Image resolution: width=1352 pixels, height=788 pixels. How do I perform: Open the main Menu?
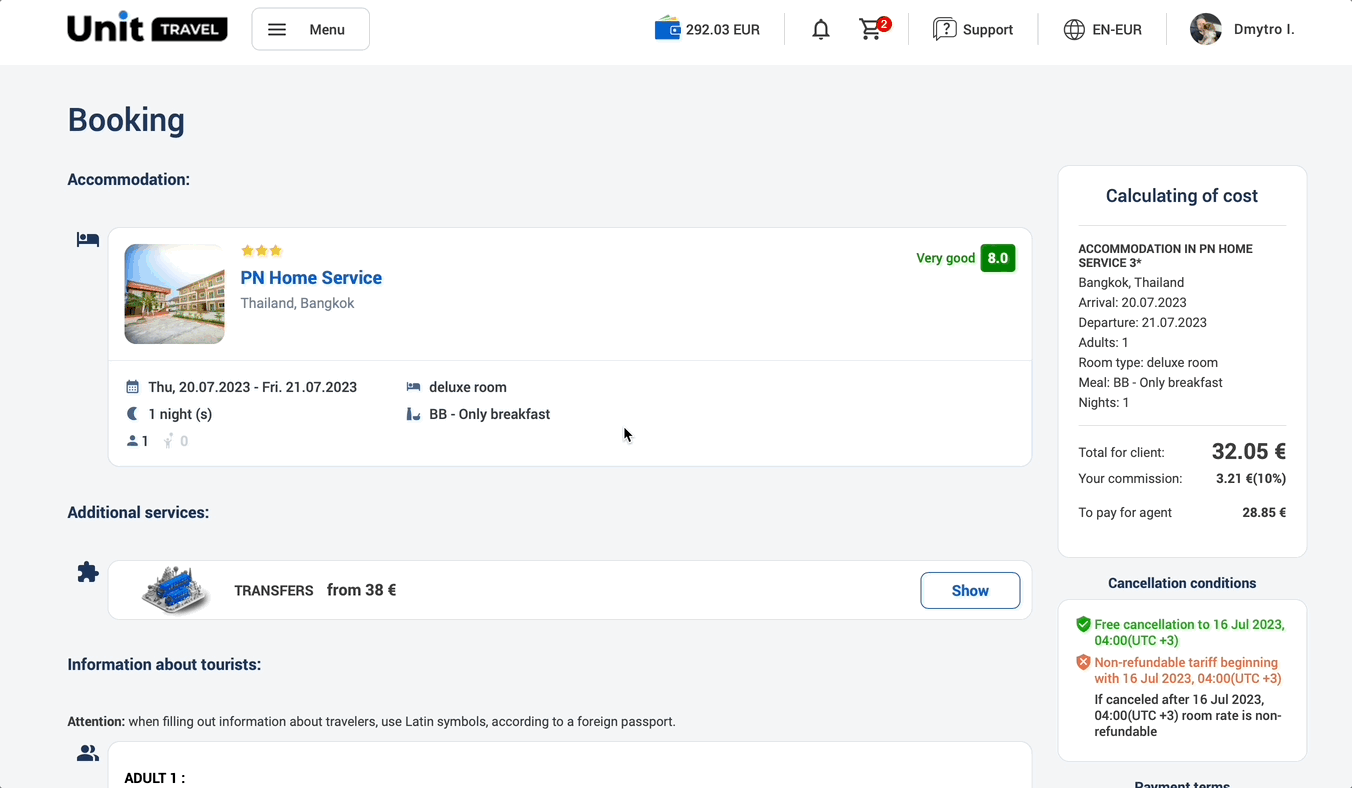tap(311, 30)
